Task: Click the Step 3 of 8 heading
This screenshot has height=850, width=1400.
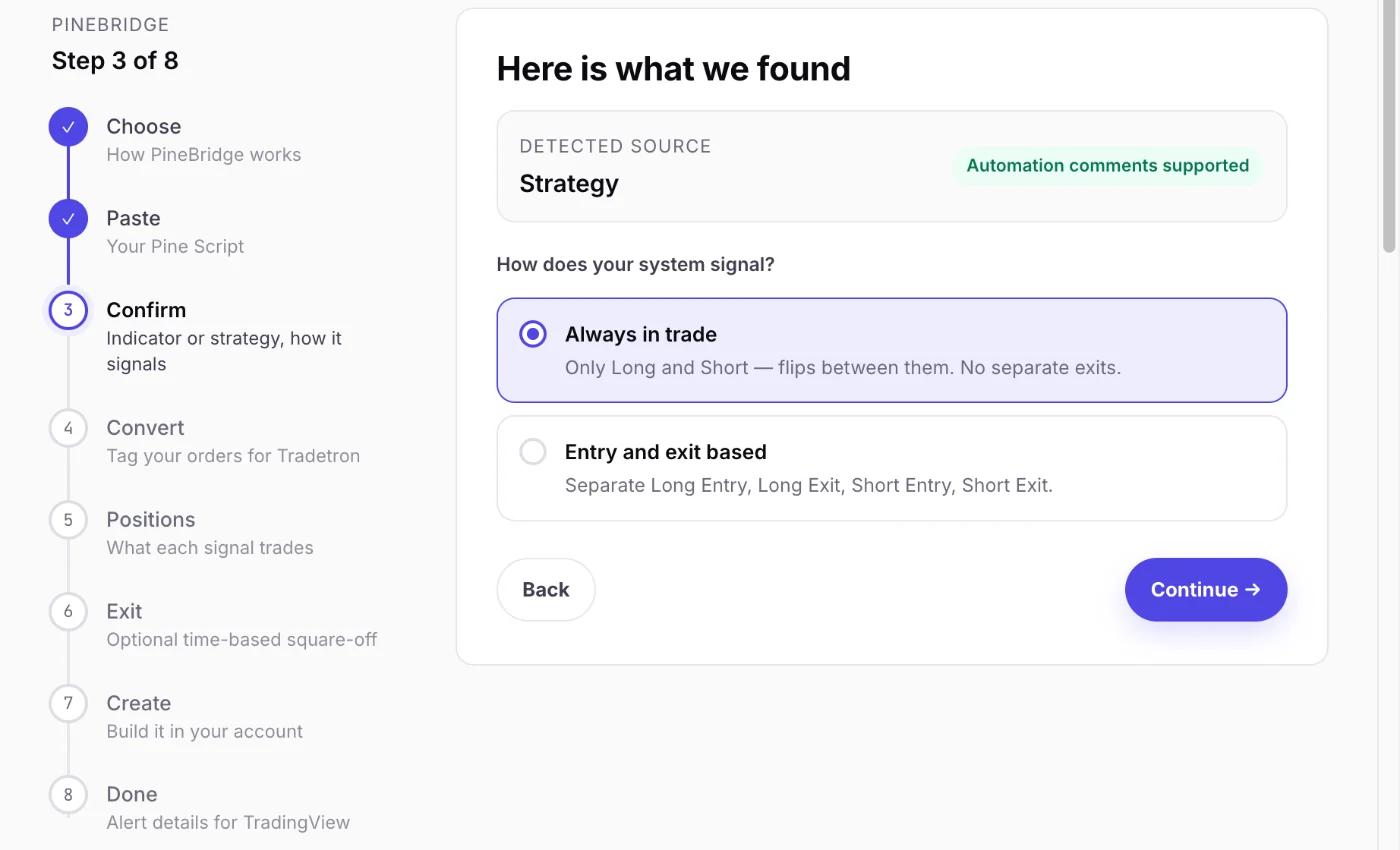Action: pyautogui.click(x=115, y=61)
